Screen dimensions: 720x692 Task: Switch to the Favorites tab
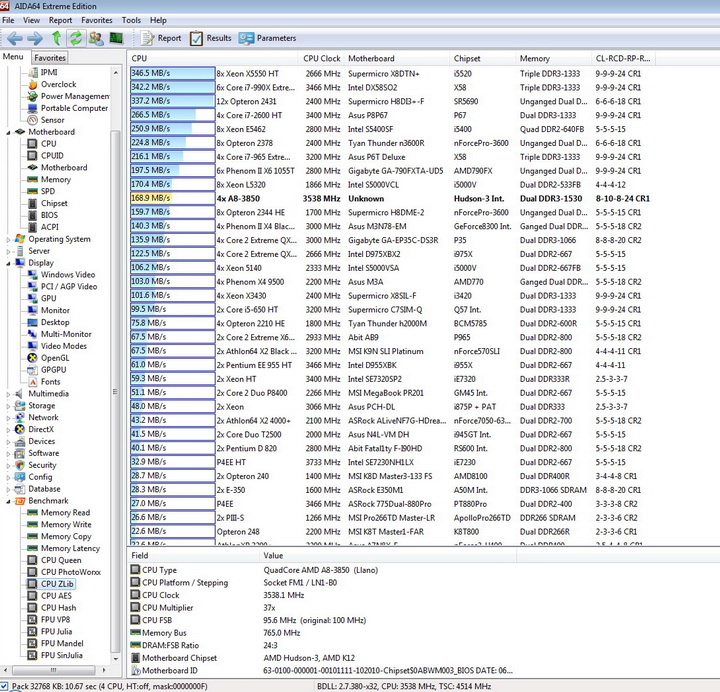coord(50,57)
